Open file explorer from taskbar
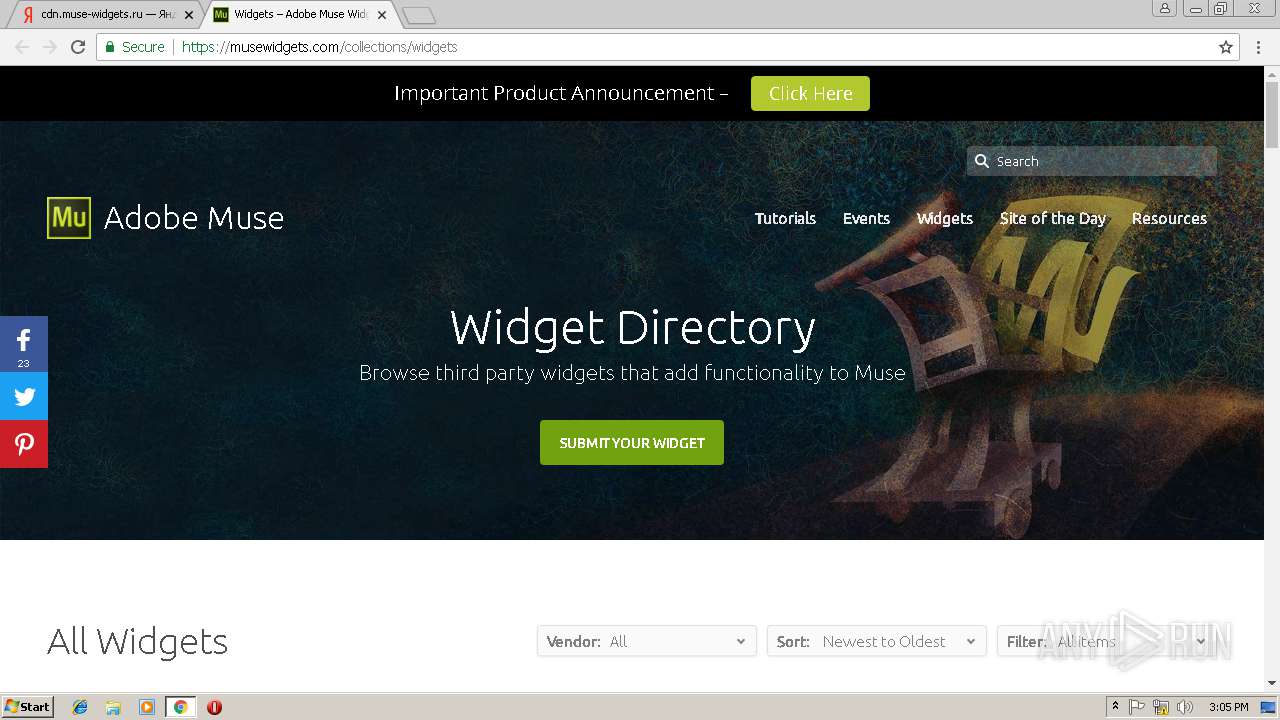 click(x=113, y=707)
